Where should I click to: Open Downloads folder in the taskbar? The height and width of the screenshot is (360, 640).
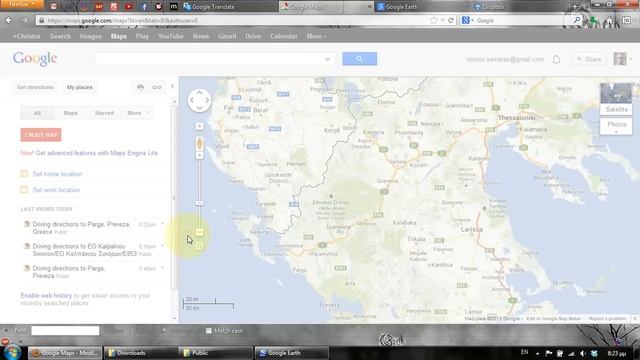pyautogui.click(x=140, y=353)
